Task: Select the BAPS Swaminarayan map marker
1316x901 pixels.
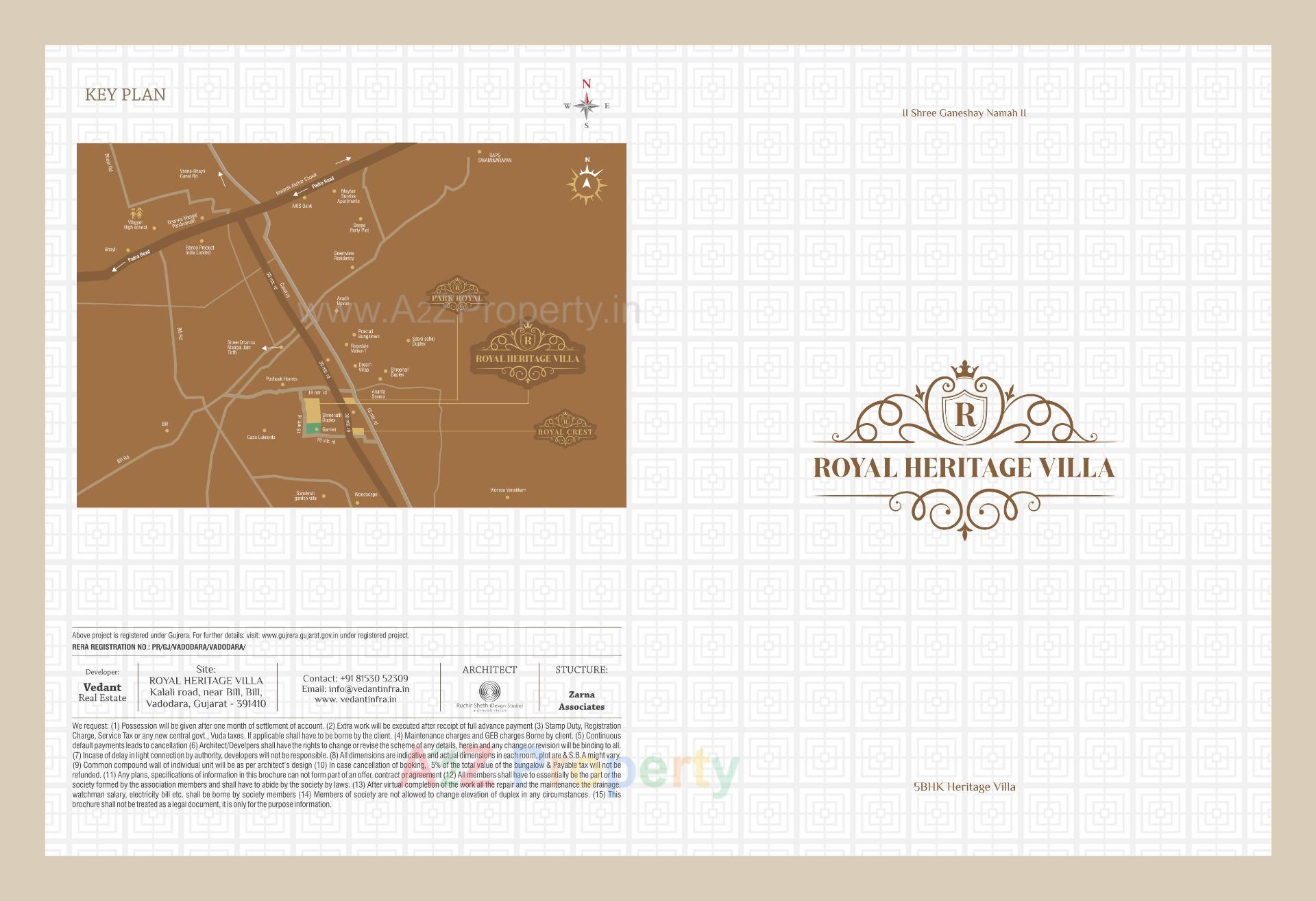Action: coord(480,151)
